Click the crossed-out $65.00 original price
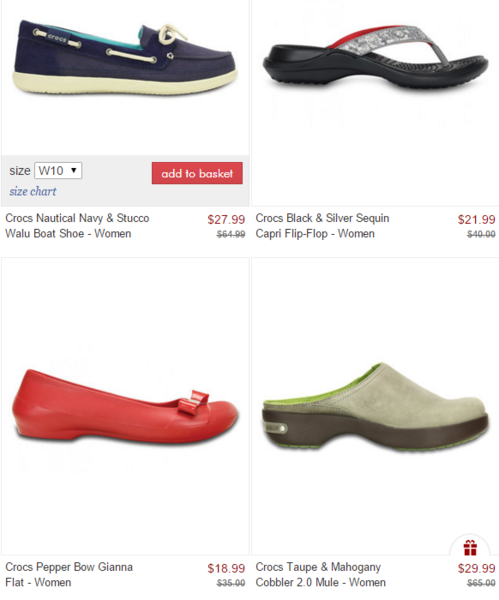 (481, 583)
